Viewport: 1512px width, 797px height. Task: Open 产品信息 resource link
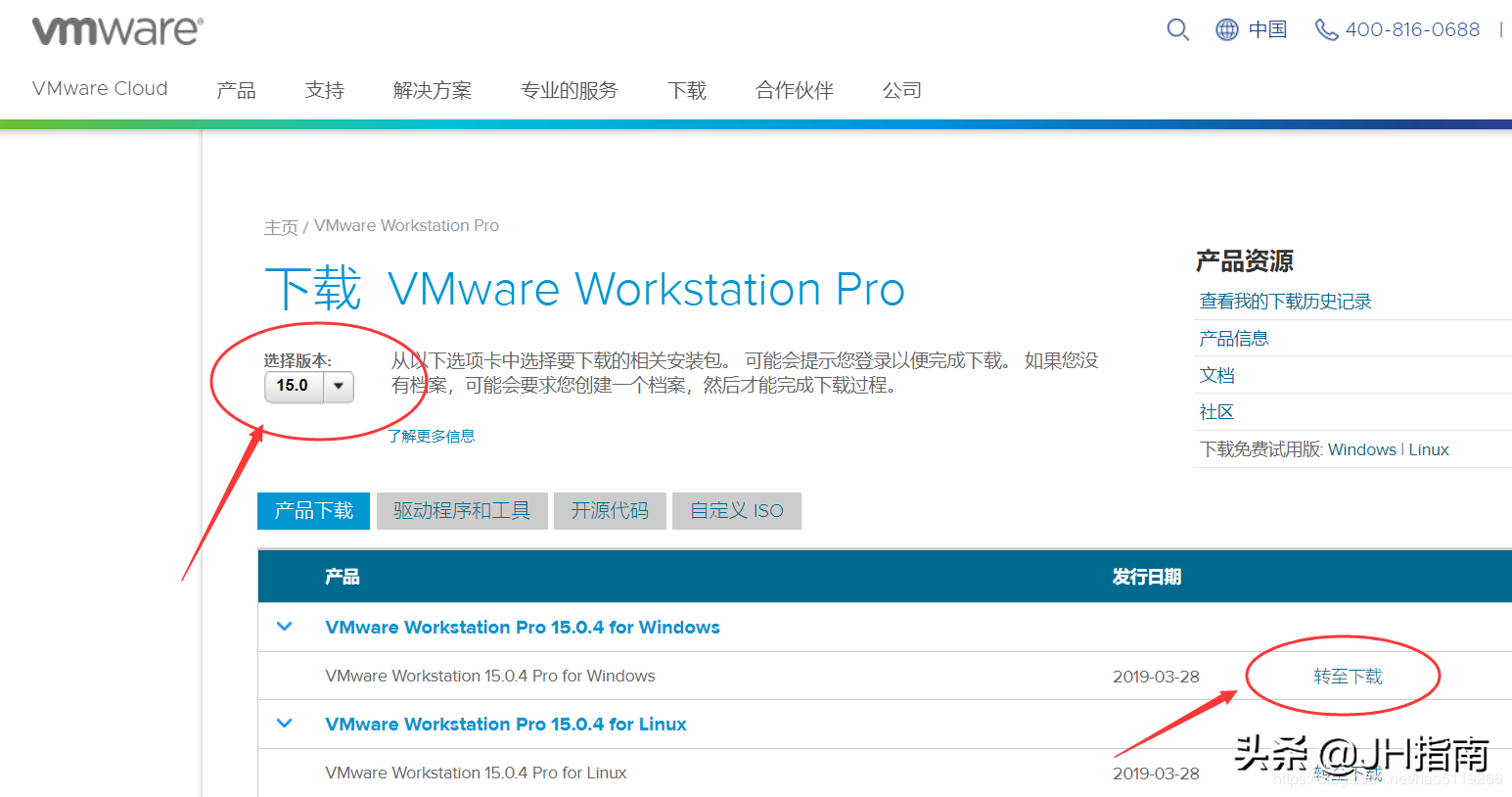tap(1234, 339)
